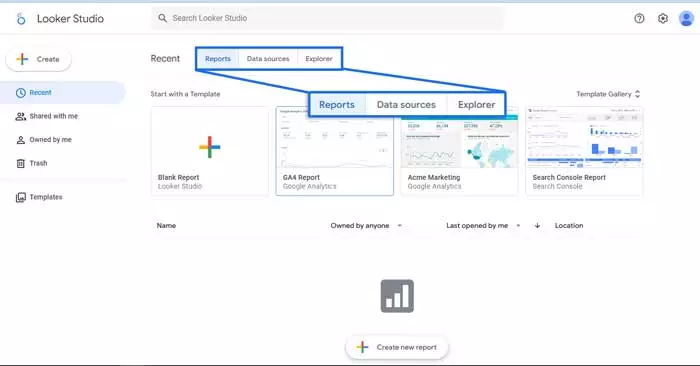Open the Owned by anyone dropdown
Screen dimensions: 700x366
(x=366, y=225)
